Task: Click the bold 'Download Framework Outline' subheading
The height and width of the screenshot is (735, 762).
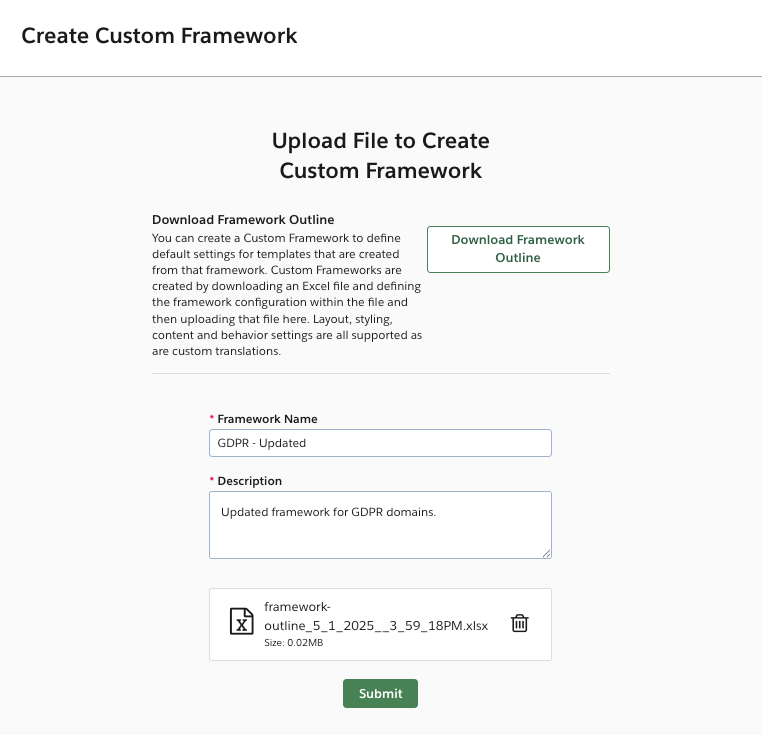Action: pyautogui.click(x=243, y=219)
